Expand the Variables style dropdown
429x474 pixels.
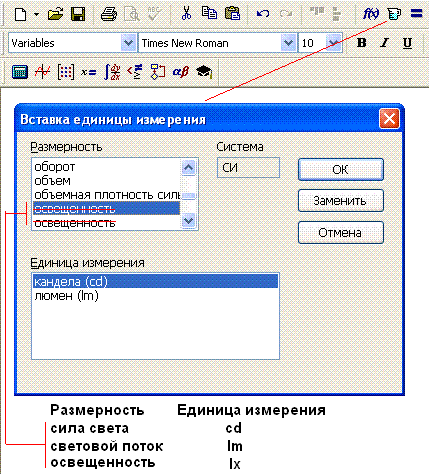point(128,43)
